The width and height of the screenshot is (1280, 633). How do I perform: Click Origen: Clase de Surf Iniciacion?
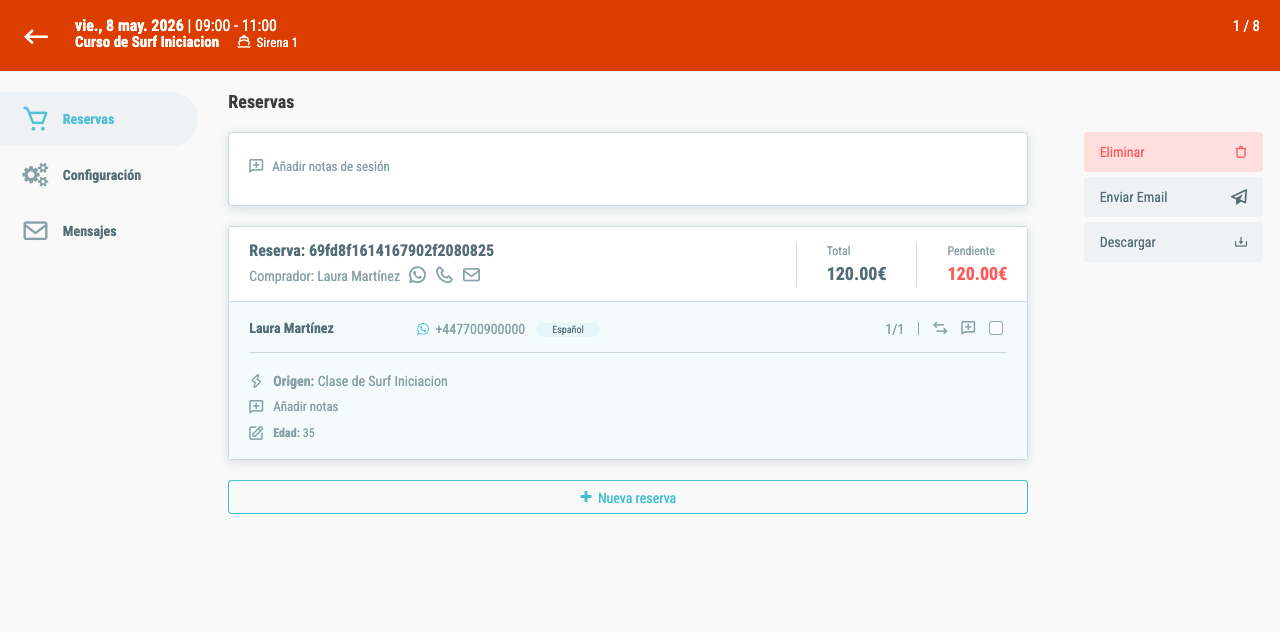(x=360, y=381)
